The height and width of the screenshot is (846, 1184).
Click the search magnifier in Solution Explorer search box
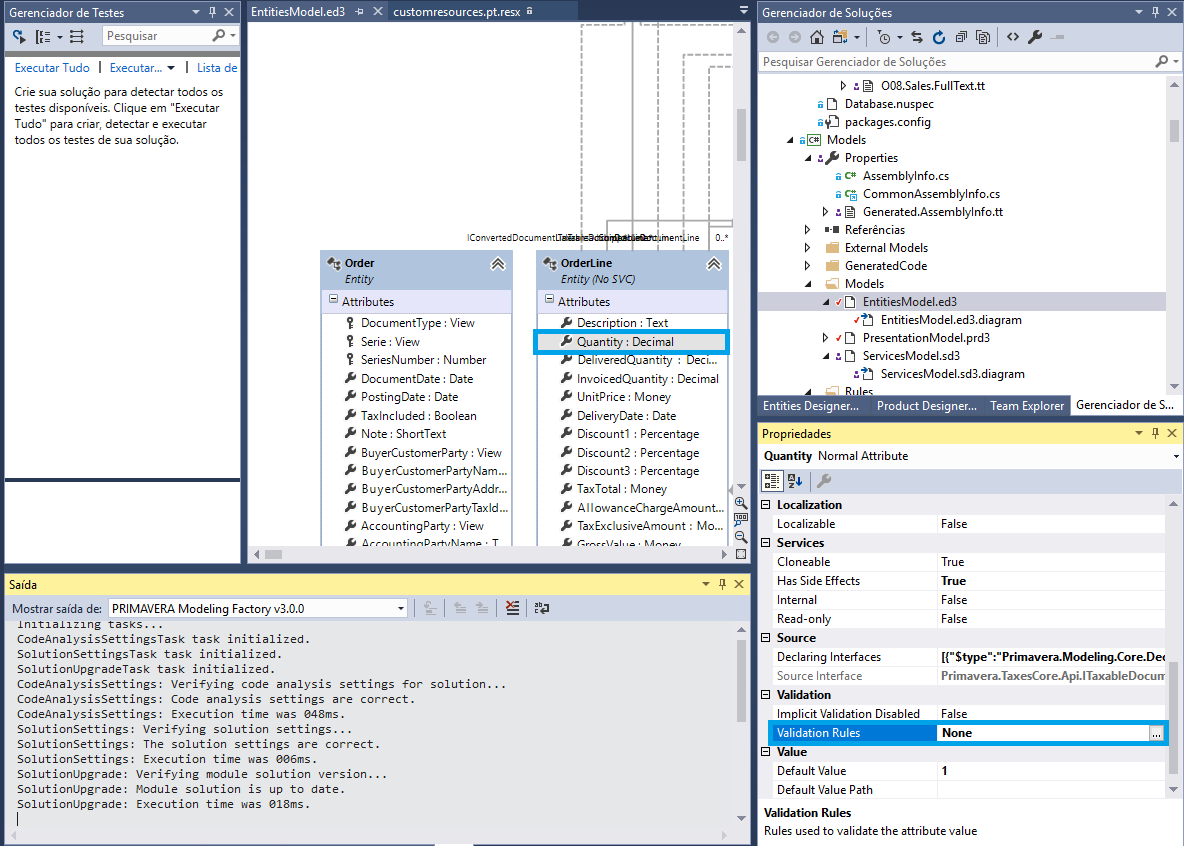(x=1161, y=61)
